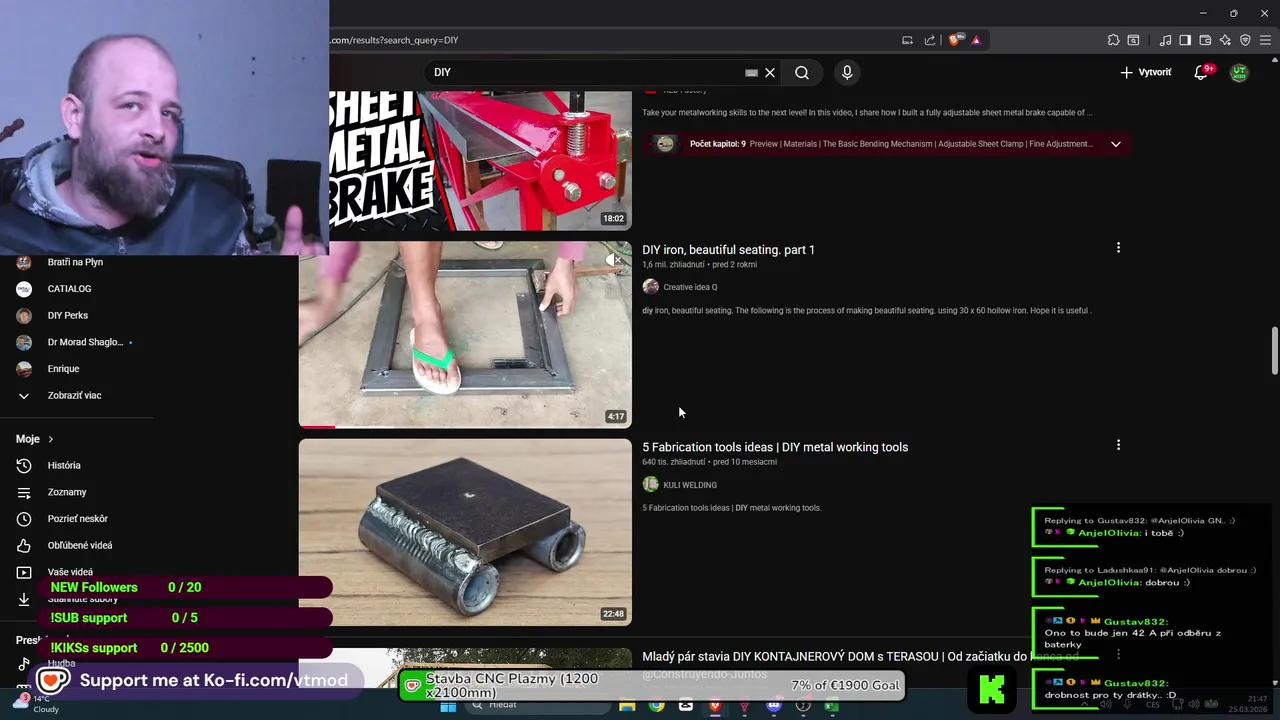Click the red playback progress bar on preview
1280x720 pixels.
(x=317, y=427)
